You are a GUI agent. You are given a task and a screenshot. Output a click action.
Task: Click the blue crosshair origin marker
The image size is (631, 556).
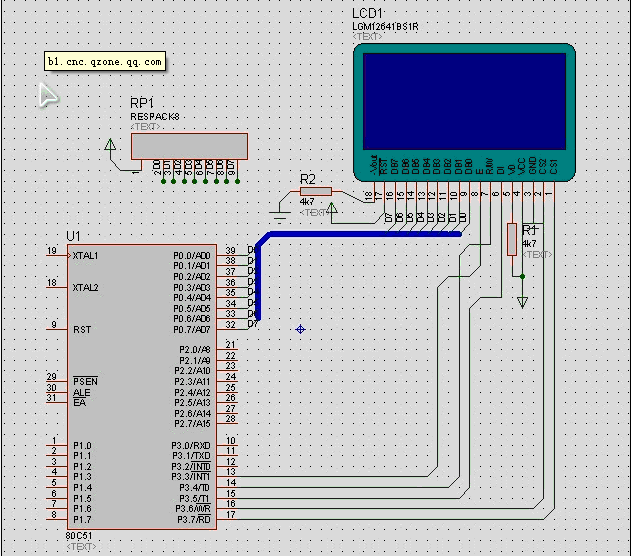click(x=300, y=329)
